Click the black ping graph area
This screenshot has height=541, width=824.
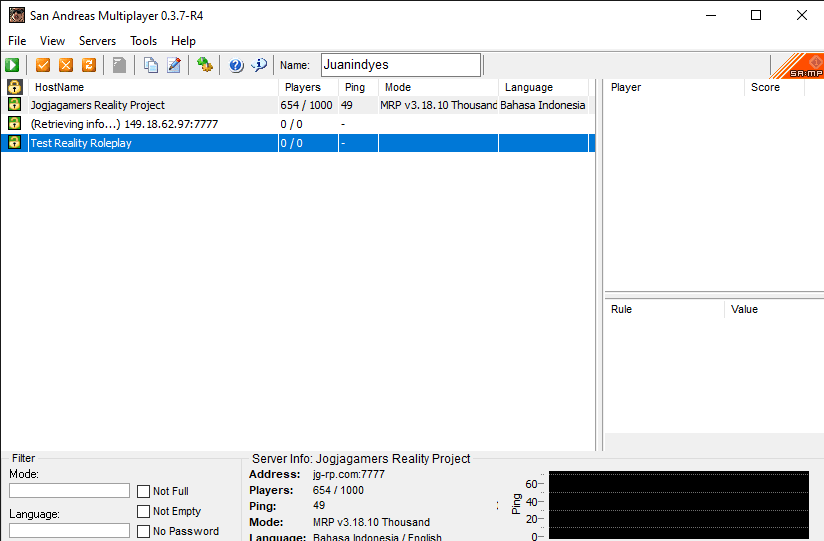coord(679,505)
